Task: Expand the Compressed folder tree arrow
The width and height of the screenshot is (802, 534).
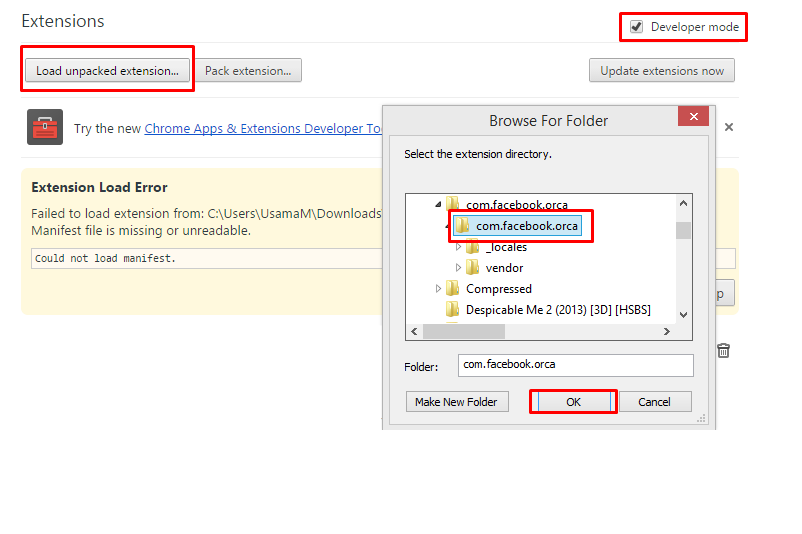Action: (439, 289)
